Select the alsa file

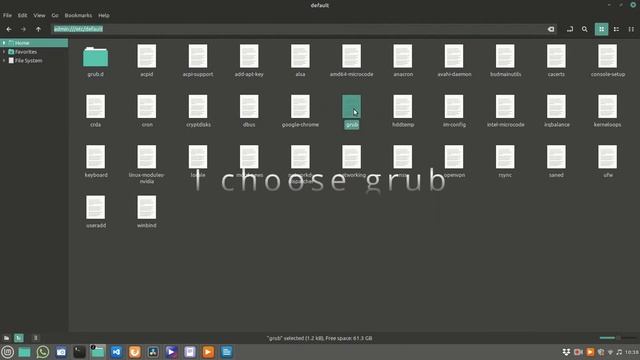click(300, 61)
